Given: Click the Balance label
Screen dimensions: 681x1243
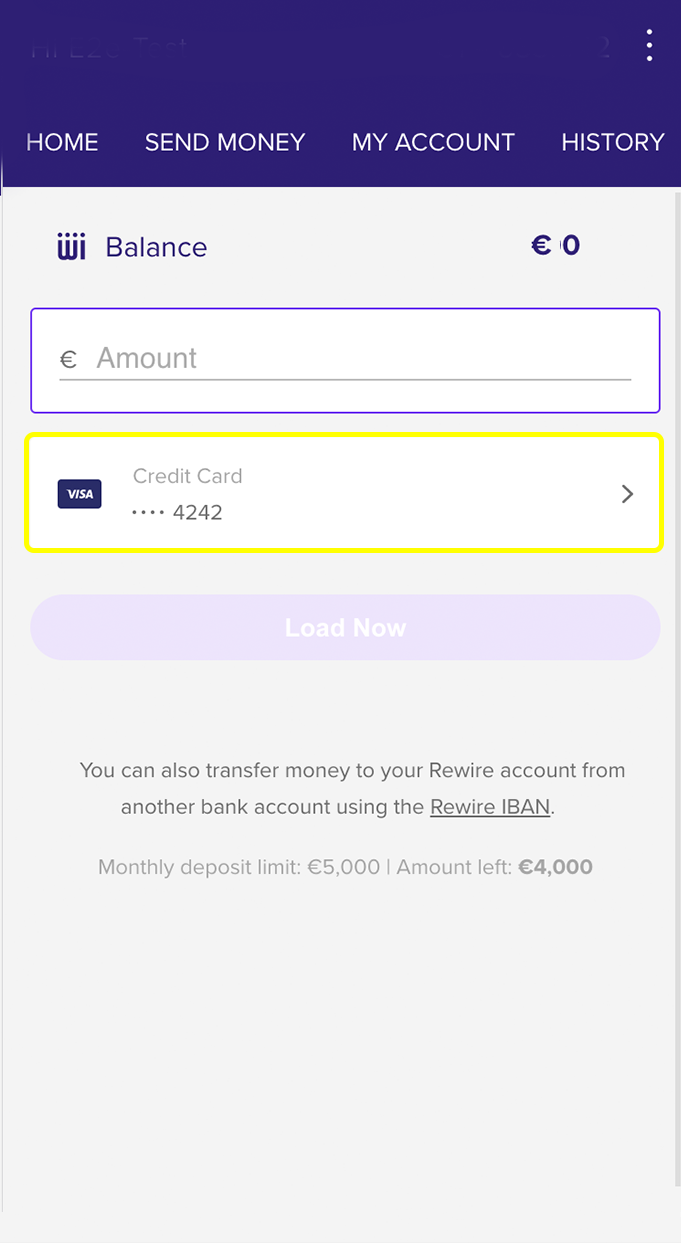Looking at the screenshot, I should click(x=156, y=247).
